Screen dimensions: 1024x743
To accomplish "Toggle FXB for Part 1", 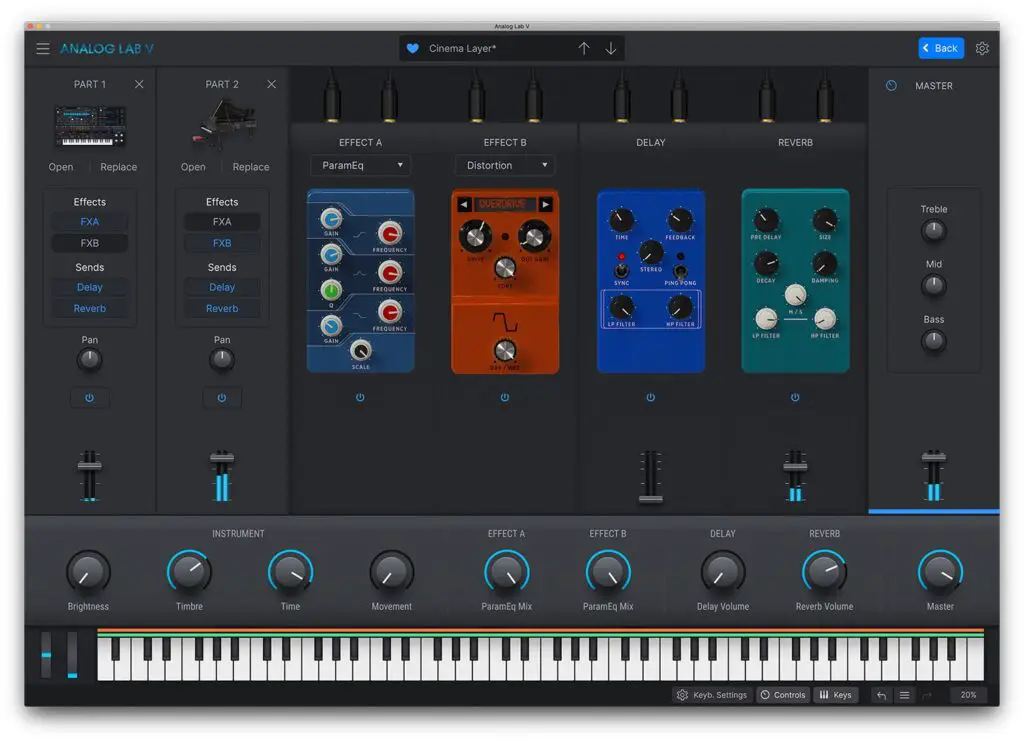I will 89,243.
